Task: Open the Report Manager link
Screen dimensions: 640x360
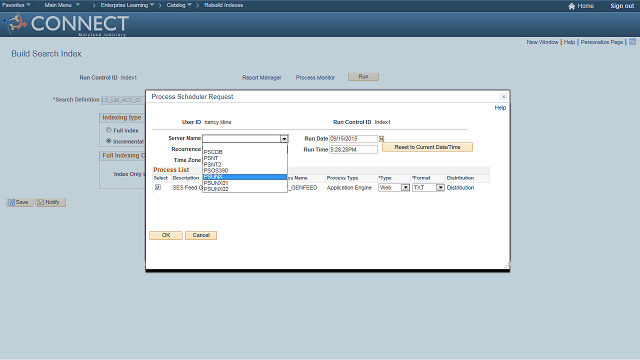Action: click(262, 78)
